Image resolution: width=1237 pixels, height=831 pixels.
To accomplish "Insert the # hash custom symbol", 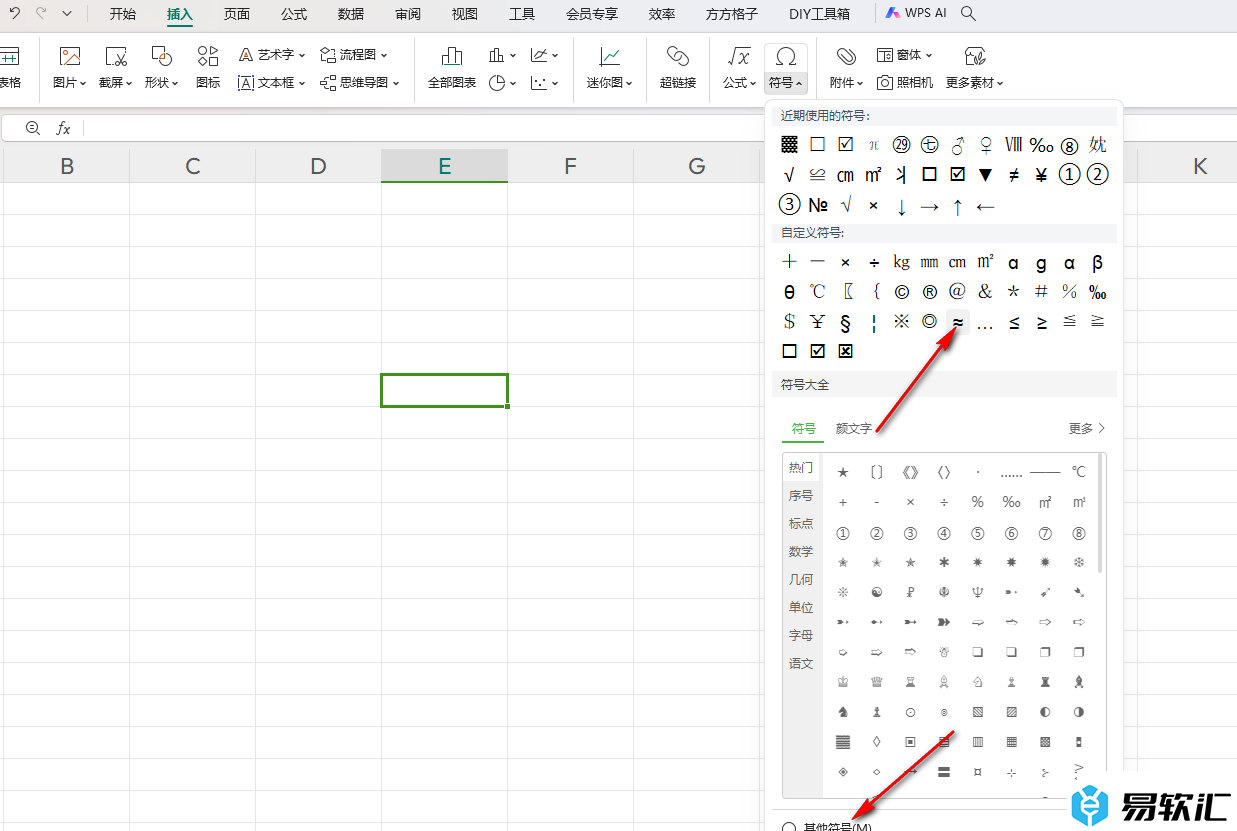I will (x=1041, y=292).
